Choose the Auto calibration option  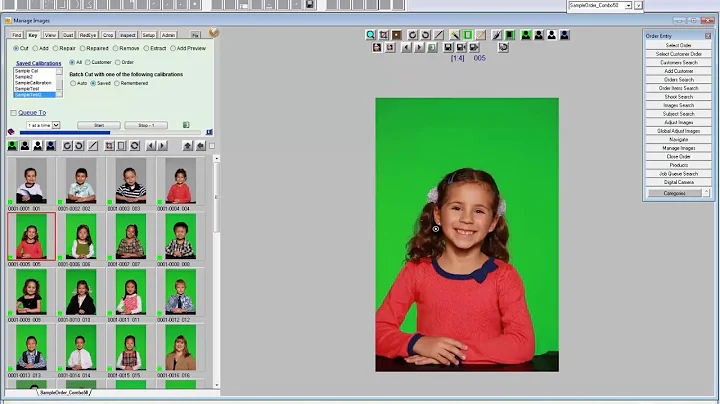[79, 84]
